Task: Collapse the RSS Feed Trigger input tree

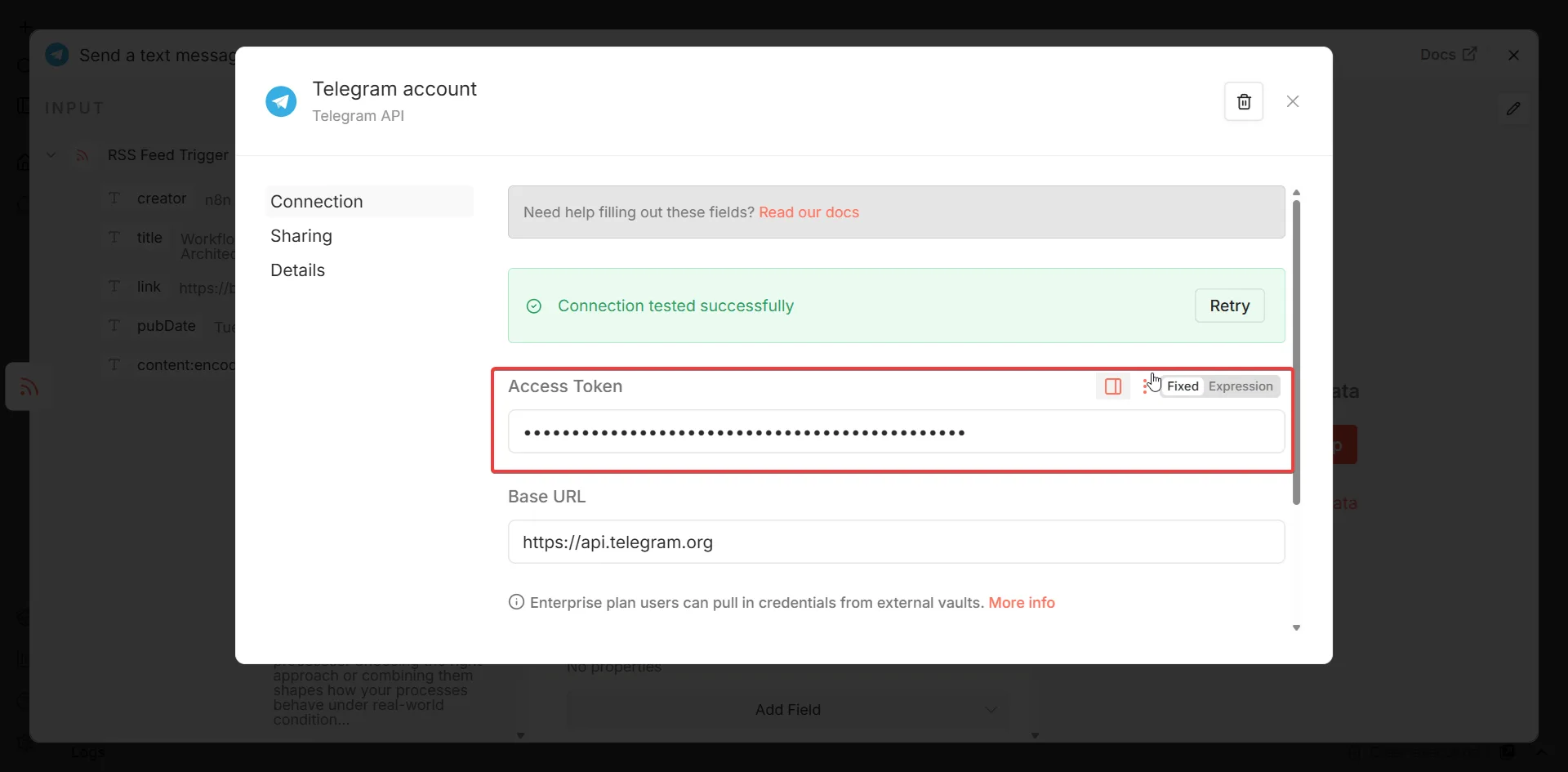Action: [51, 155]
